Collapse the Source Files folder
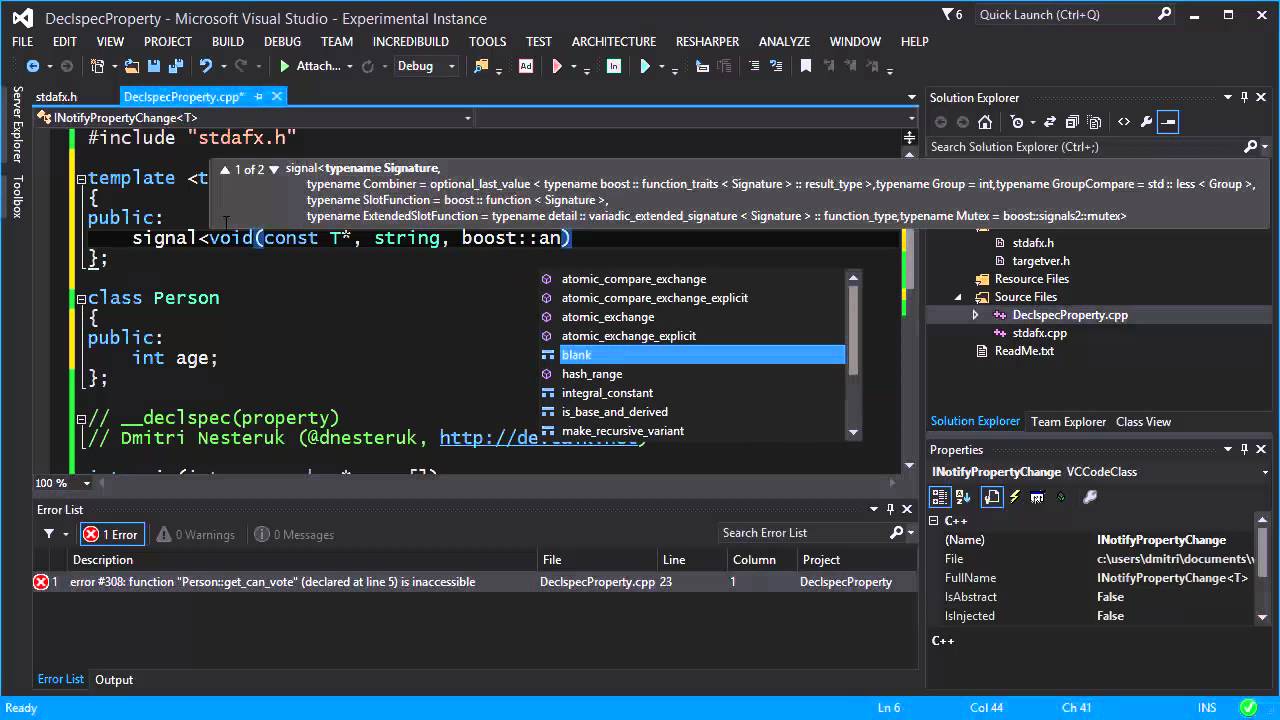 pos(959,297)
